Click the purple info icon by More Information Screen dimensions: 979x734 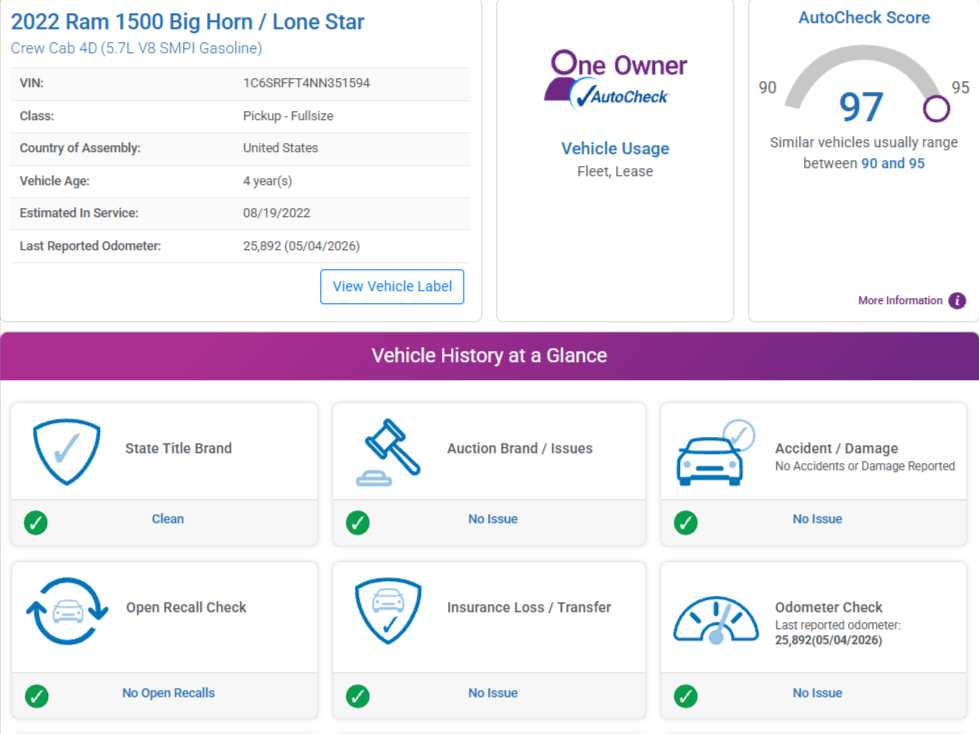(957, 300)
